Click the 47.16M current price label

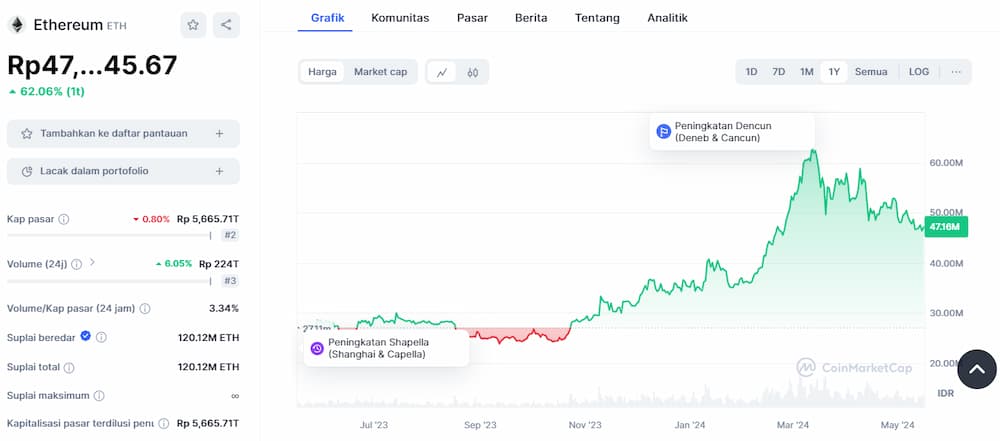pyautogui.click(x=946, y=227)
